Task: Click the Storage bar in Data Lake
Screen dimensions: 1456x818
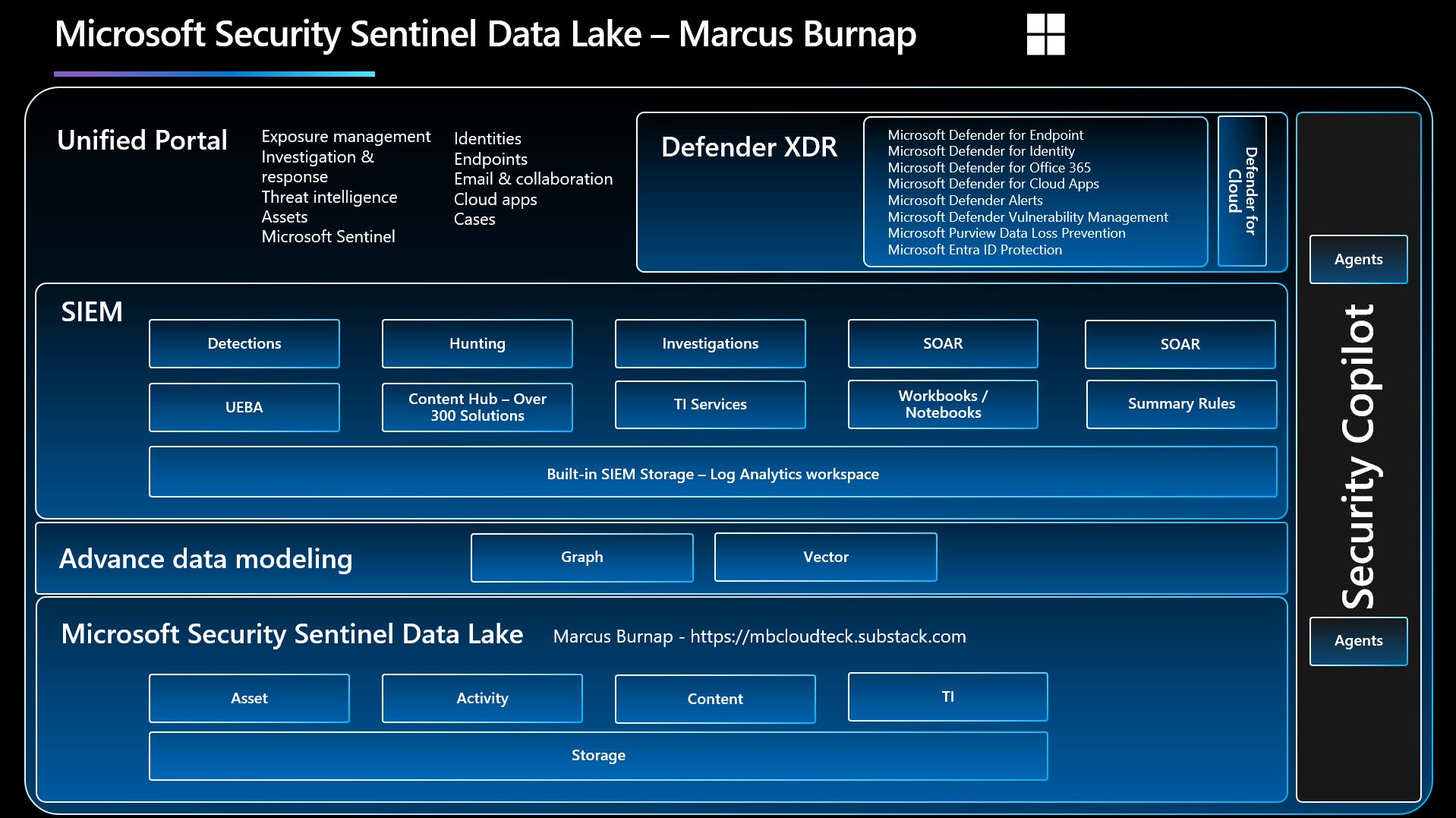Action: pos(598,756)
